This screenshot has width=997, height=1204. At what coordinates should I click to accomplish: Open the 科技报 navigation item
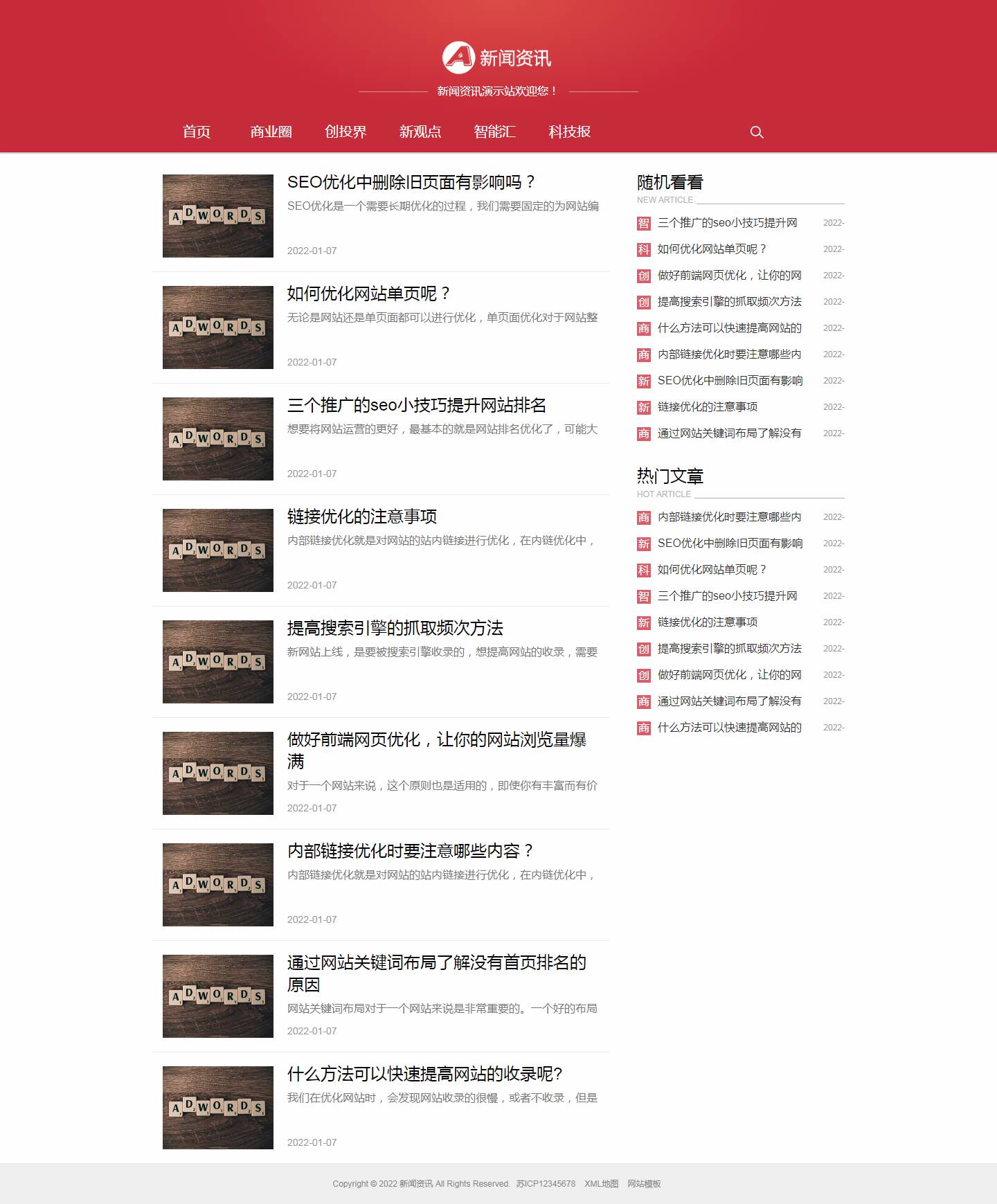tap(570, 132)
